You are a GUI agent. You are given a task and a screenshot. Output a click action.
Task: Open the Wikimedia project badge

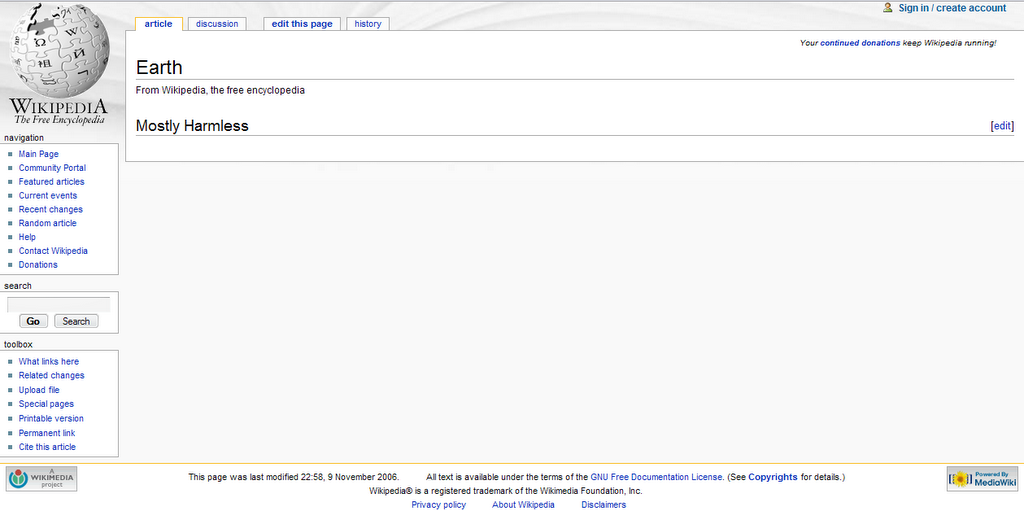[42, 479]
